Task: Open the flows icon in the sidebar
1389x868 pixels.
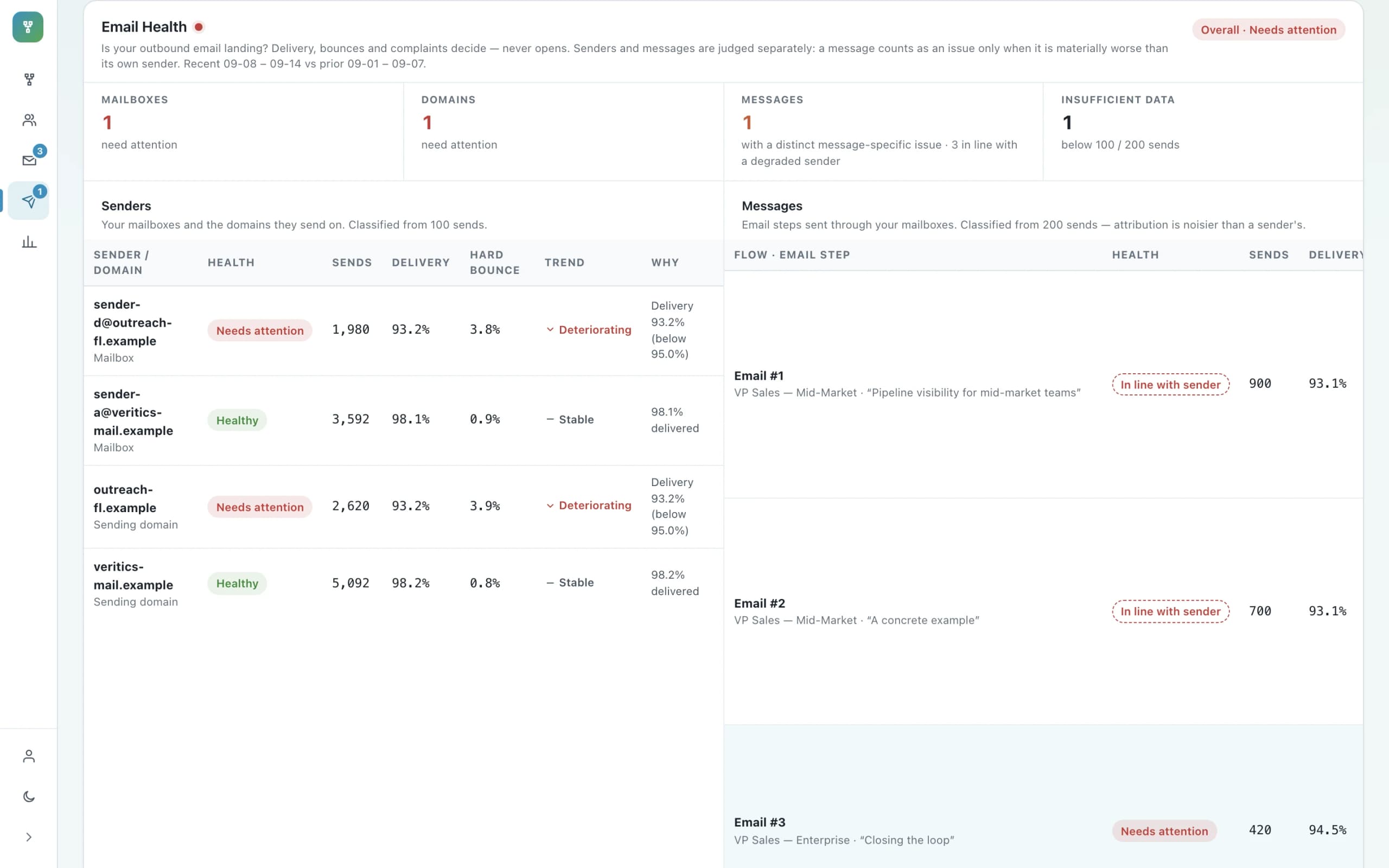Action: point(29,79)
